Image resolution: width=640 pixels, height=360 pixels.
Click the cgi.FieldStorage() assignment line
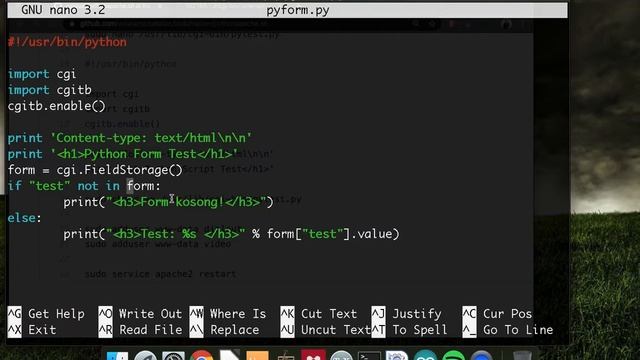point(95,170)
